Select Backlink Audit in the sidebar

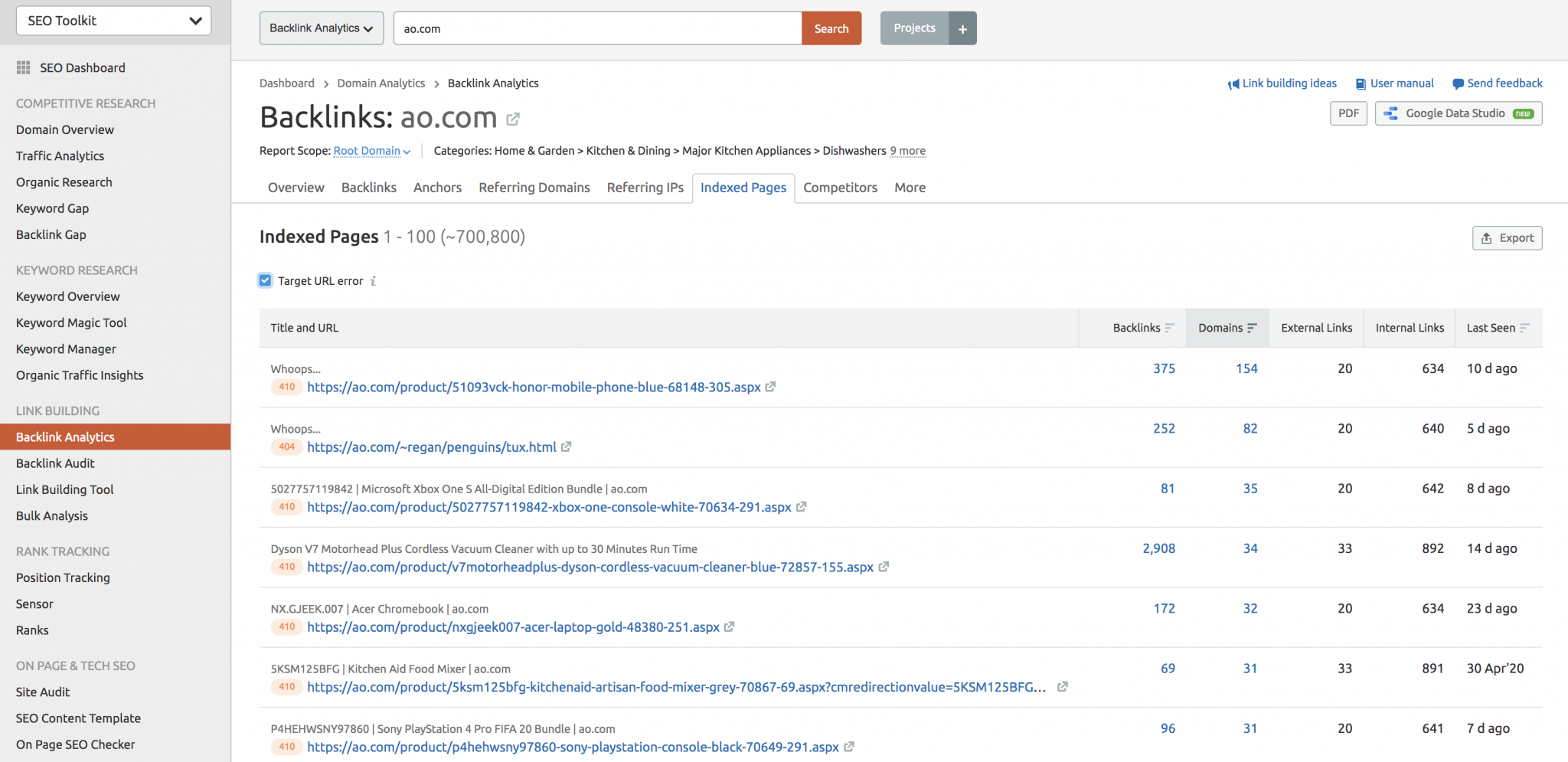tap(55, 463)
